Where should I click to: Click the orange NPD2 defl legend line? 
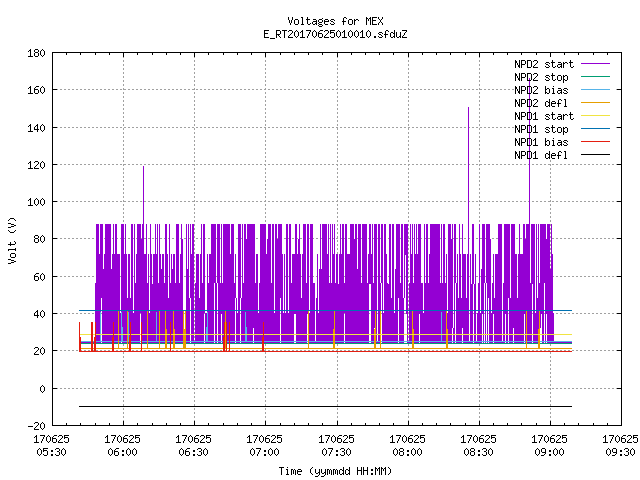(596, 102)
